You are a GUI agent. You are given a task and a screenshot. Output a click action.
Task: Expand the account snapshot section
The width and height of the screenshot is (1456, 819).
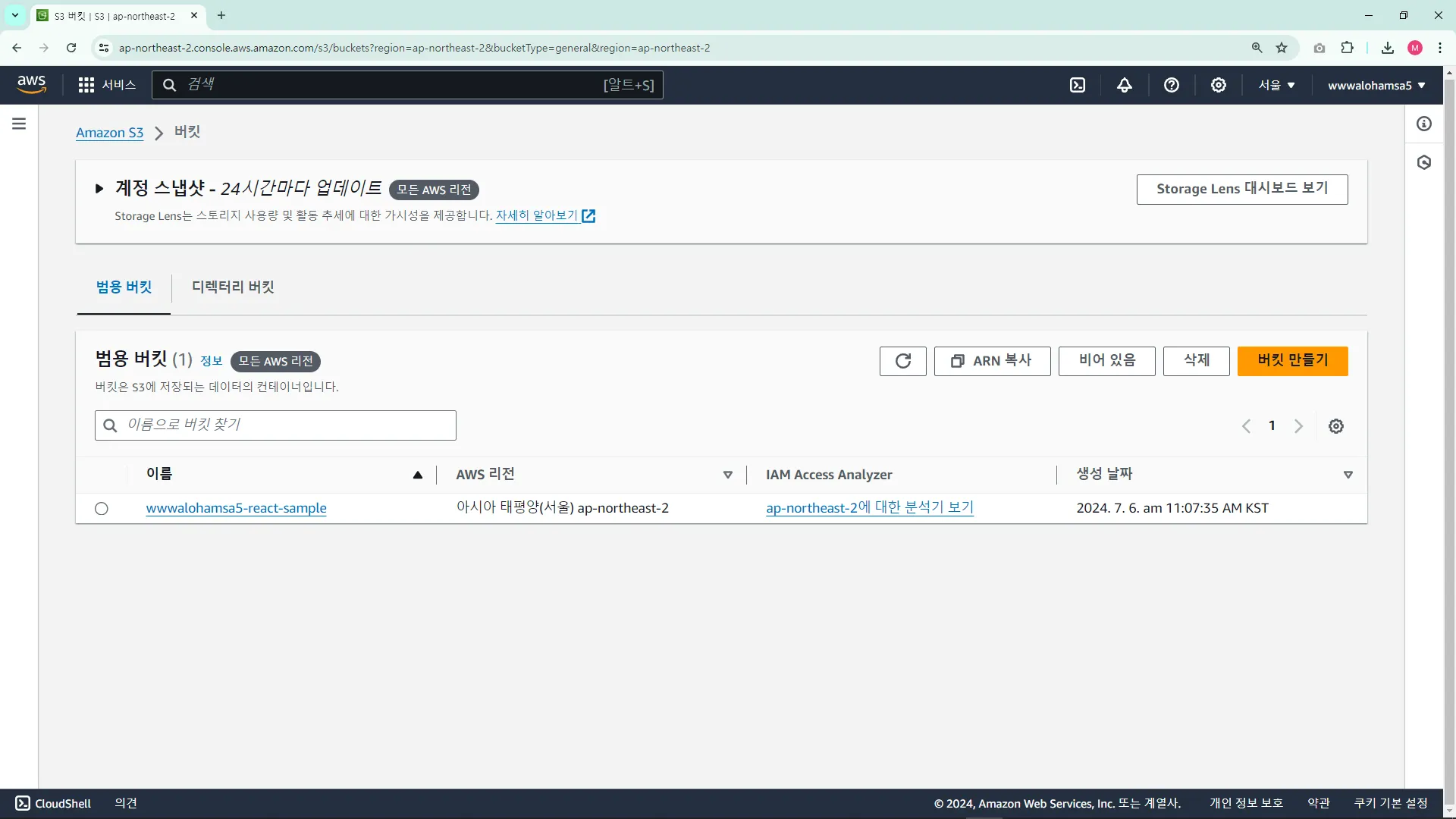click(x=99, y=189)
